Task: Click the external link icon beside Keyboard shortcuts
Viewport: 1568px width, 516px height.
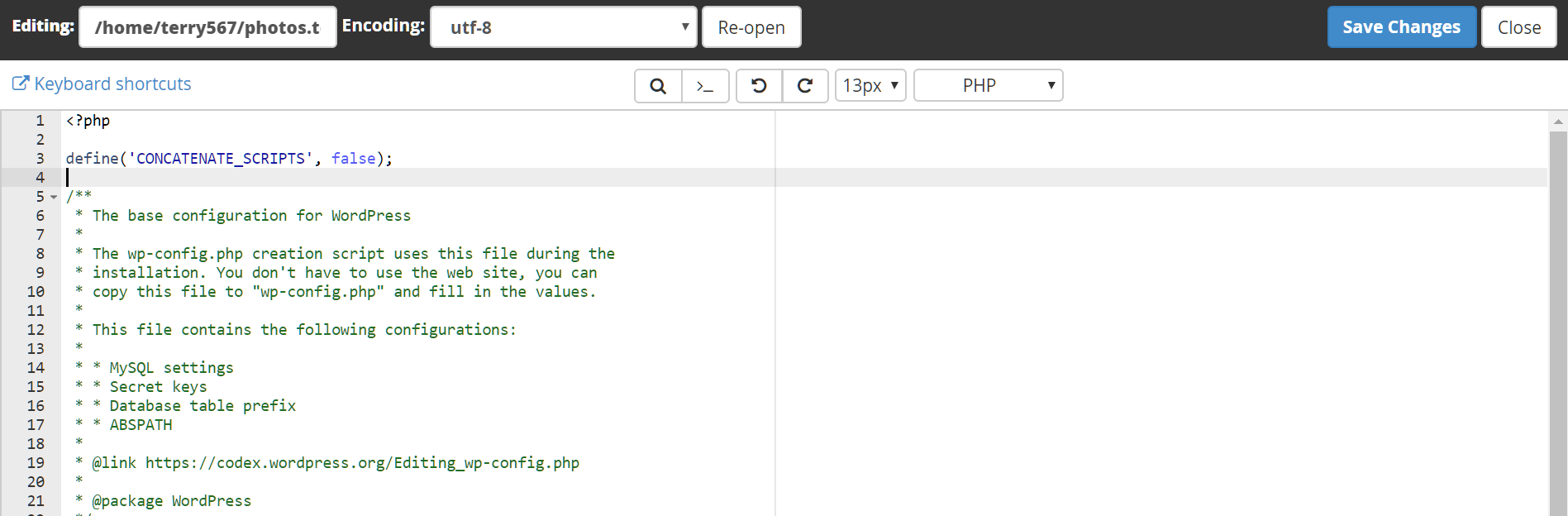Action: point(21,84)
